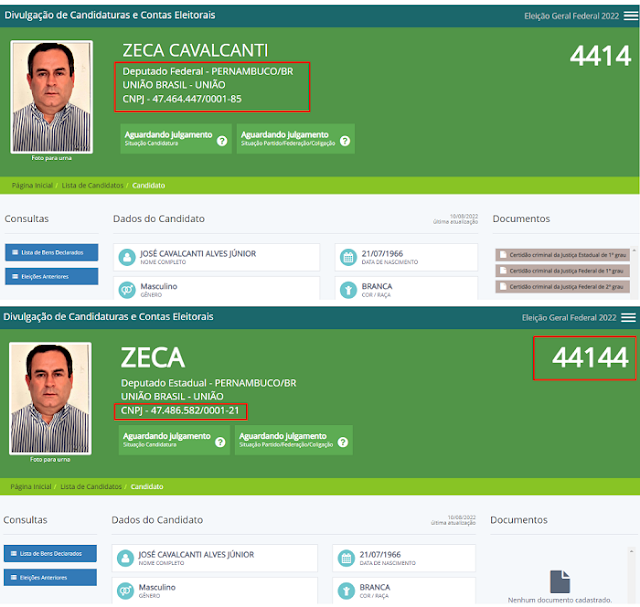Open Eleições Anteriores, upper page
The height and width of the screenshot is (607, 640).
coord(51,276)
